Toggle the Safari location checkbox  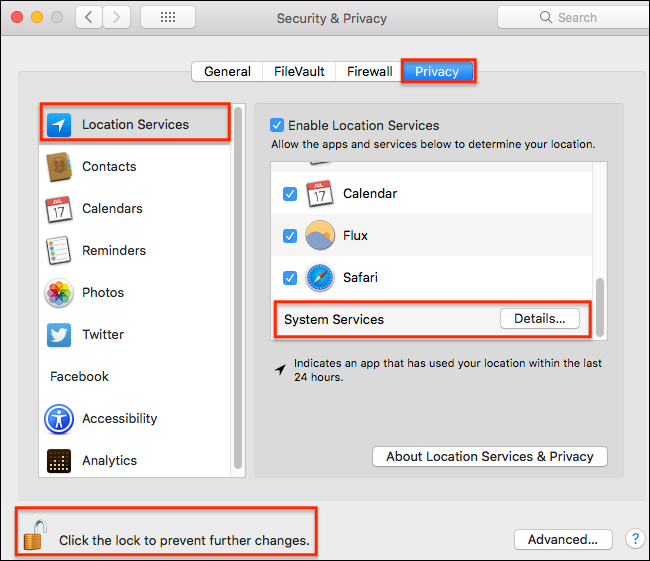[290, 278]
